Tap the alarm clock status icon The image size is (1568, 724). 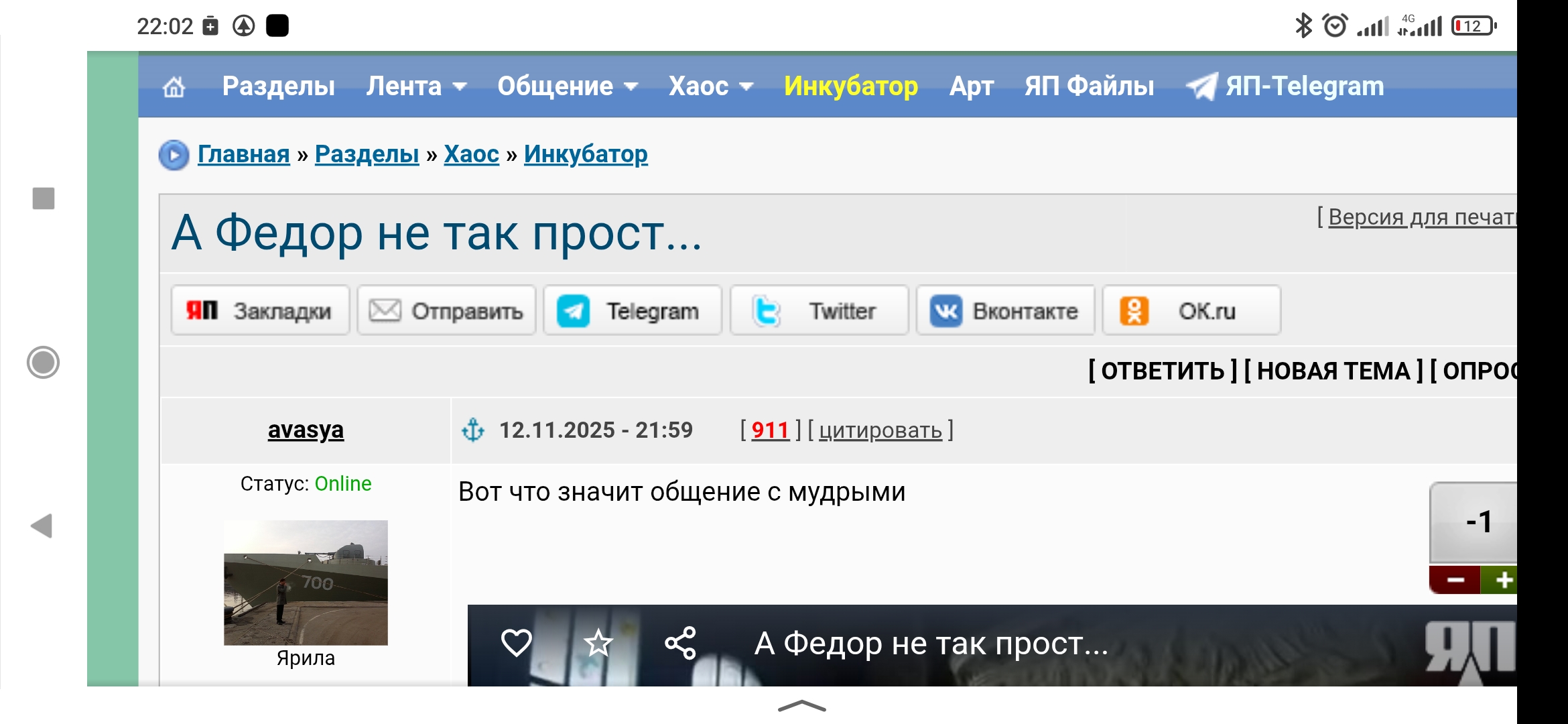tap(1335, 25)
